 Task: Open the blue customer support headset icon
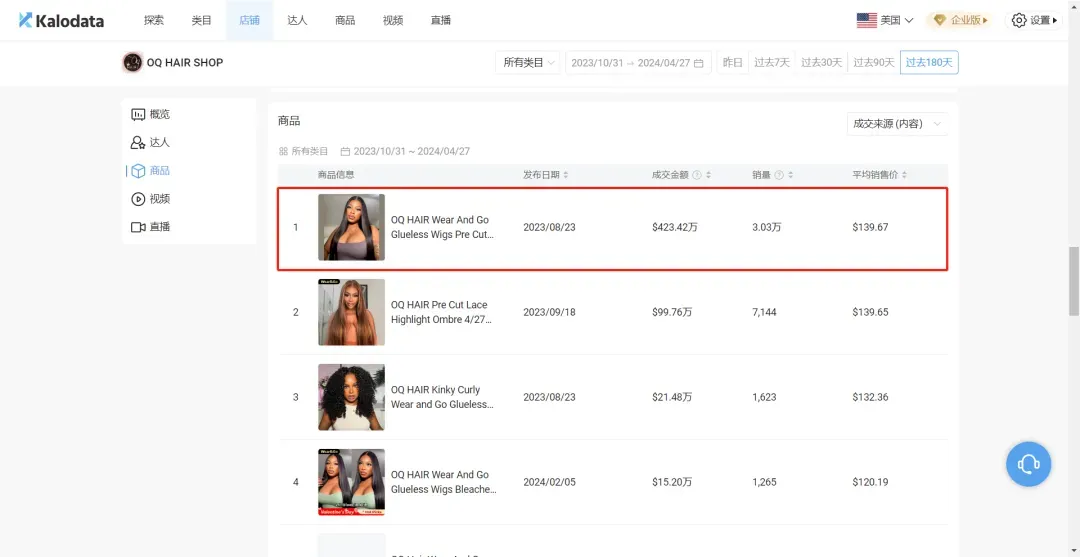point(1028,464)
